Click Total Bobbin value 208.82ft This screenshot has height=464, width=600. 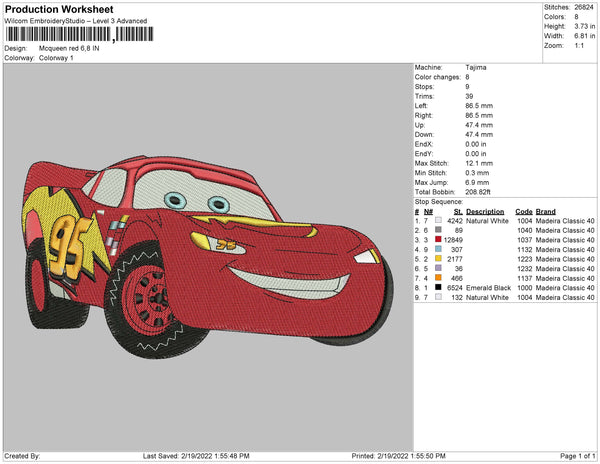click(478, 192)
